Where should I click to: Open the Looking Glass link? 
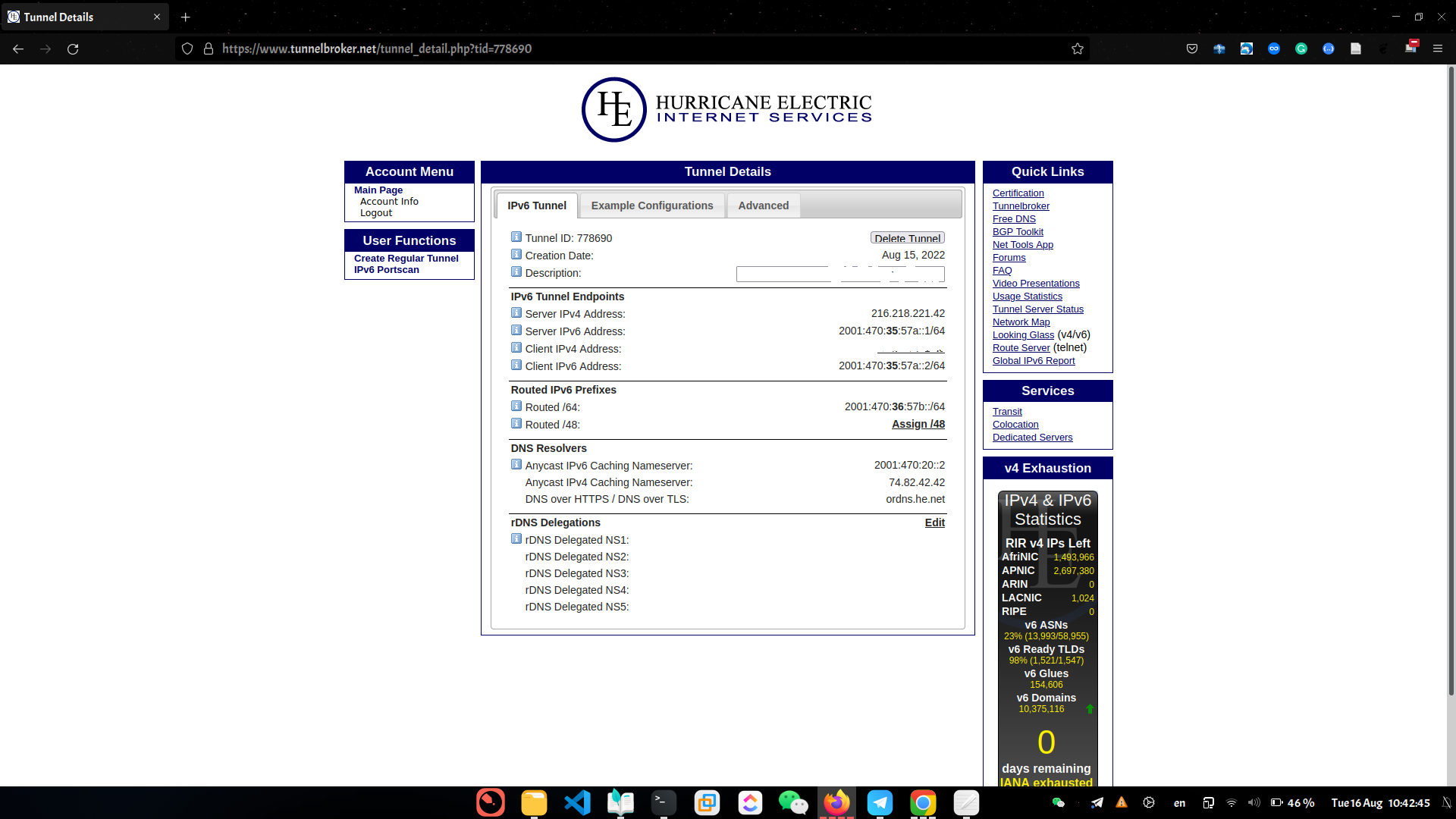coord(1023,335)
